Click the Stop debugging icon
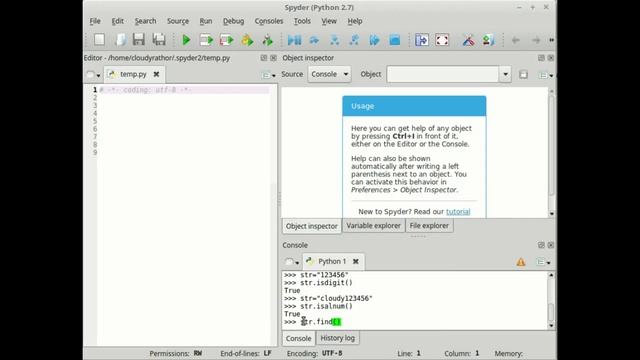This screenshot has height=360, width=640. click(x=395, y=40)
